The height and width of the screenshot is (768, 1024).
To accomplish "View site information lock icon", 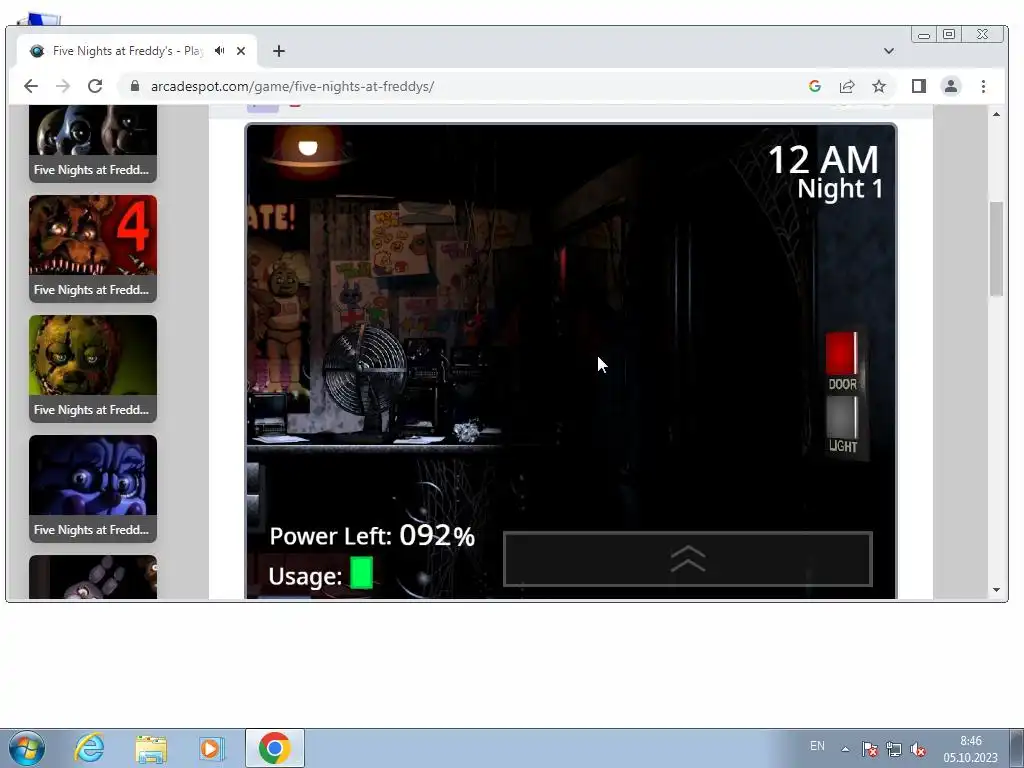I will click(135, 86).
